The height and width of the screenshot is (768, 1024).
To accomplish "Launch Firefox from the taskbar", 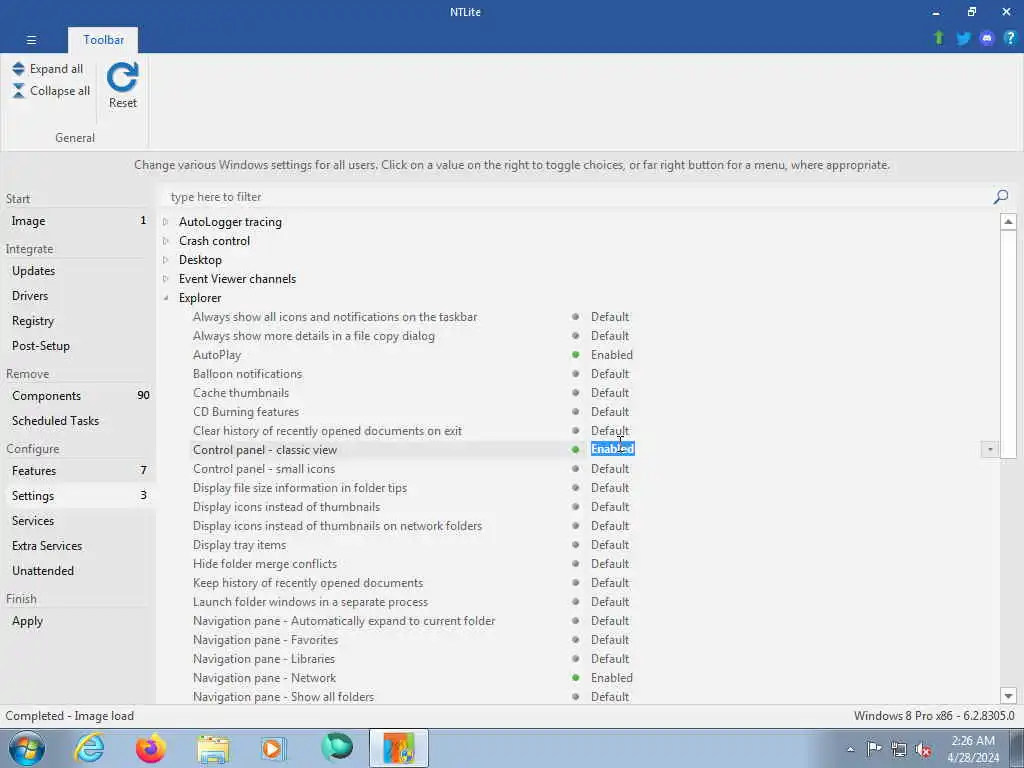I will [x=151, y=748].
